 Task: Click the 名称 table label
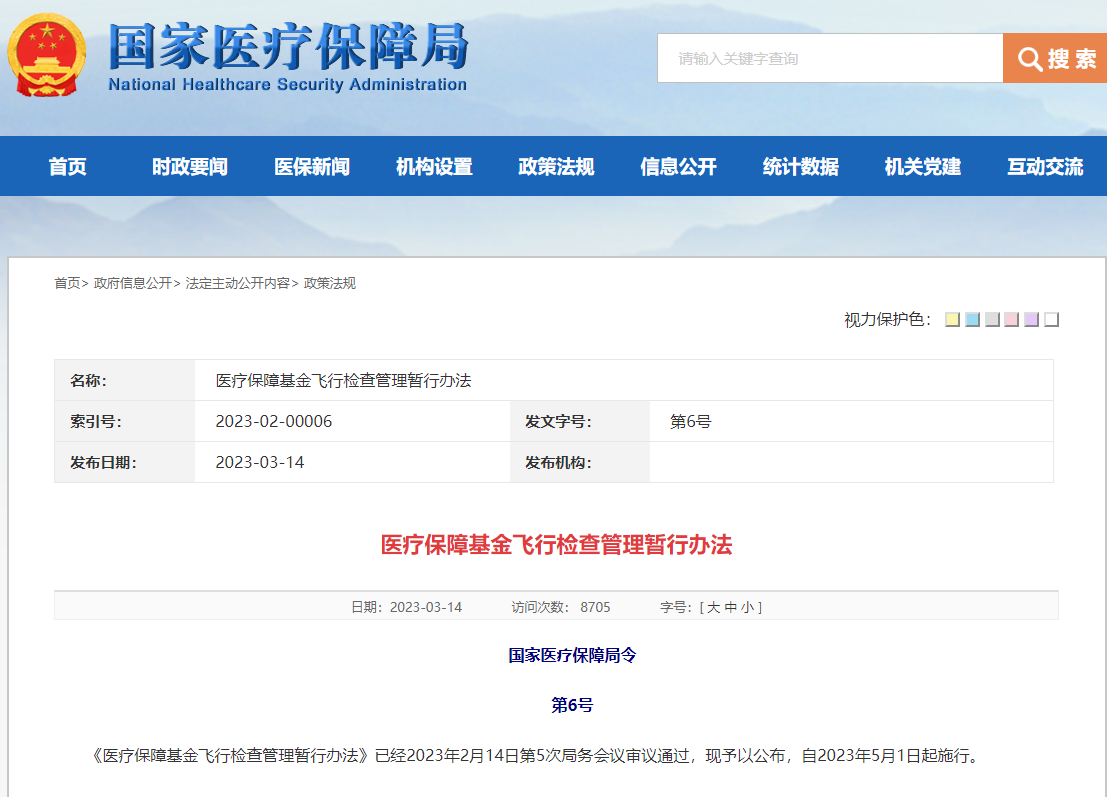pyautogui.click(x=88, y=380)
